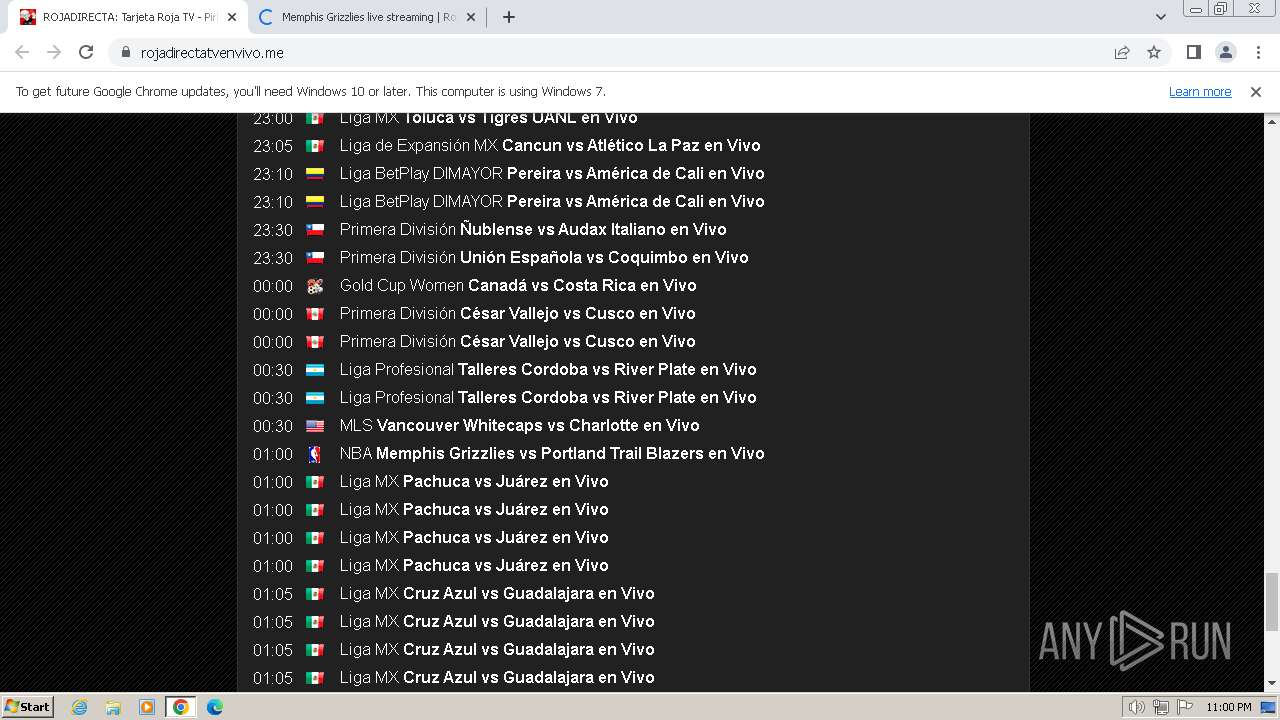The height and width of the screenshot is (720, 1280).
Task: Switch to Memphis Grizzlies live streaming tab
Action: click(368, 17)
